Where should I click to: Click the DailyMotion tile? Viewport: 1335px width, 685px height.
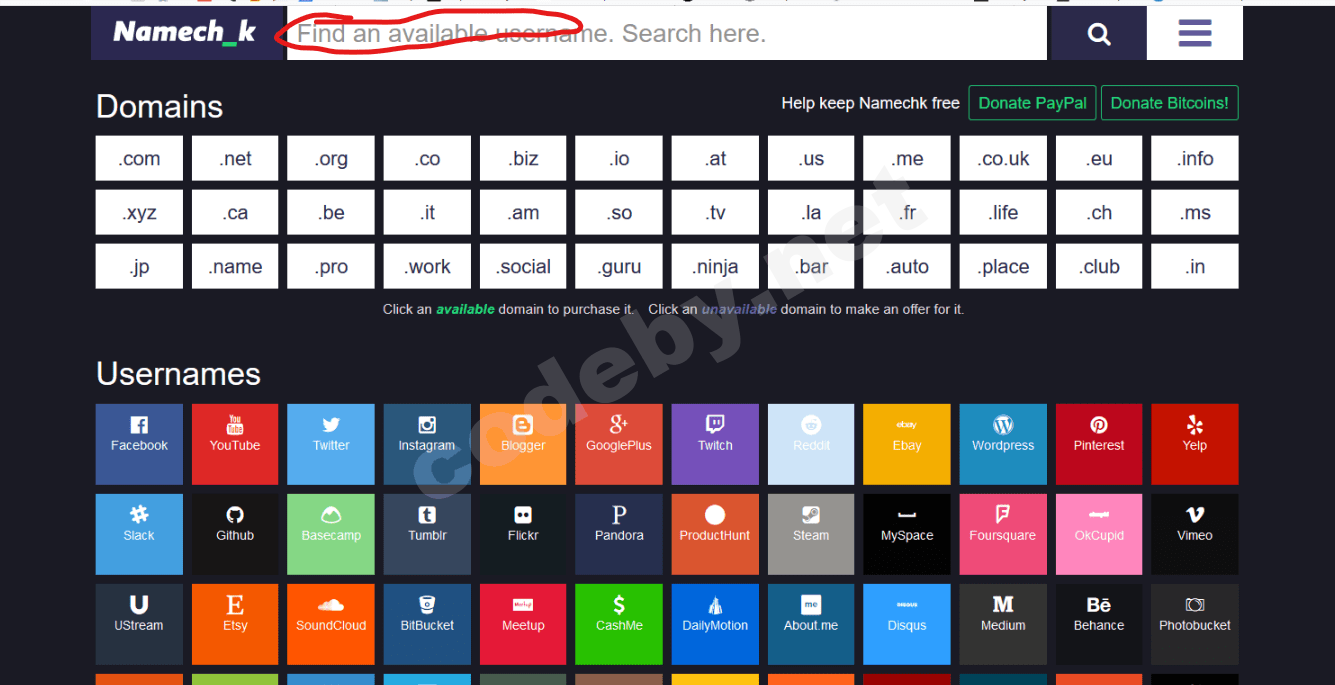pyautogui.click(x=715, y=624)
